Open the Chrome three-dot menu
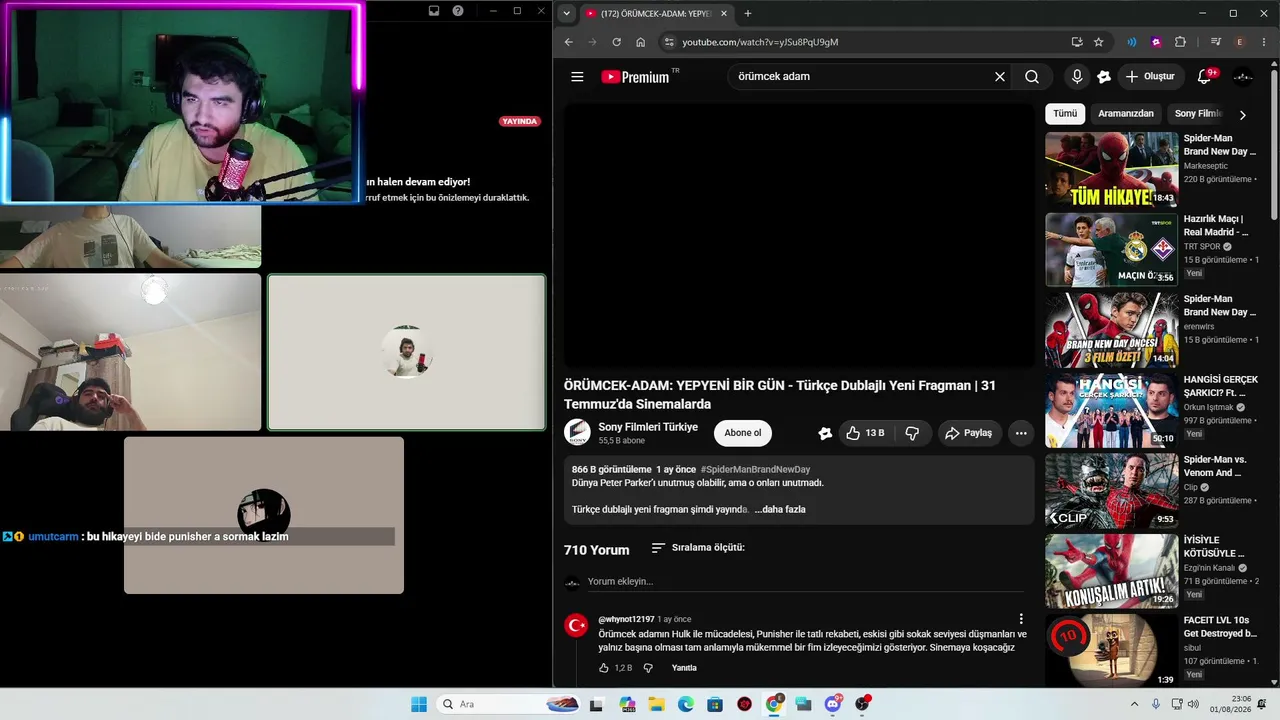Screen dimensions: 1280x720 click(1265, 42)
